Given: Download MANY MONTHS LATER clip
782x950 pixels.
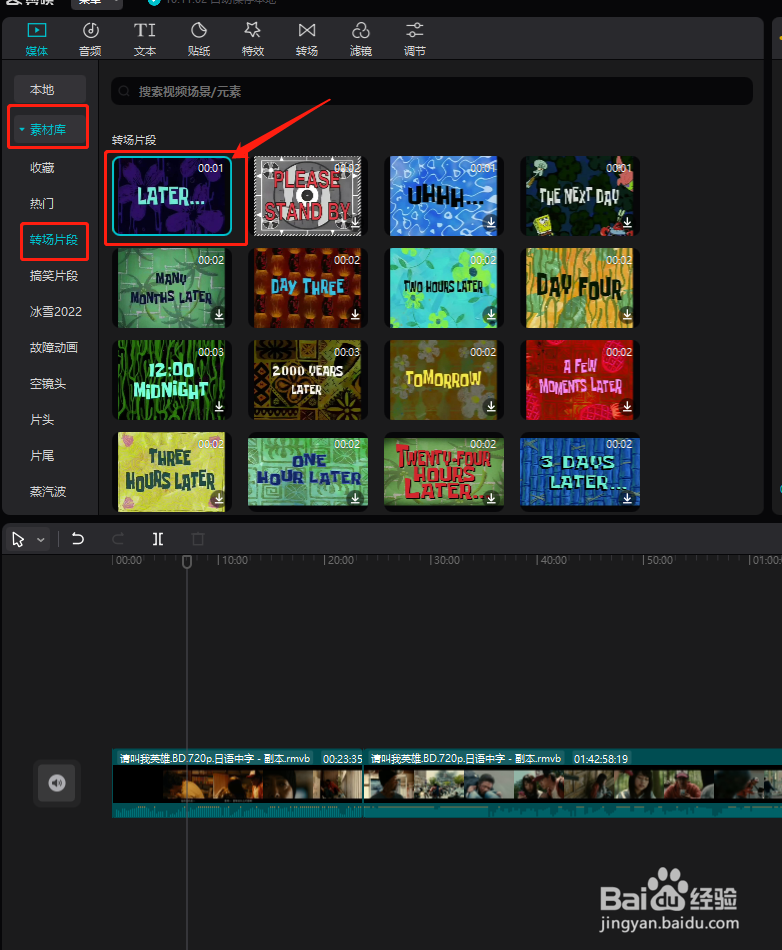Looking at the screenshot, I should (219, 314).
